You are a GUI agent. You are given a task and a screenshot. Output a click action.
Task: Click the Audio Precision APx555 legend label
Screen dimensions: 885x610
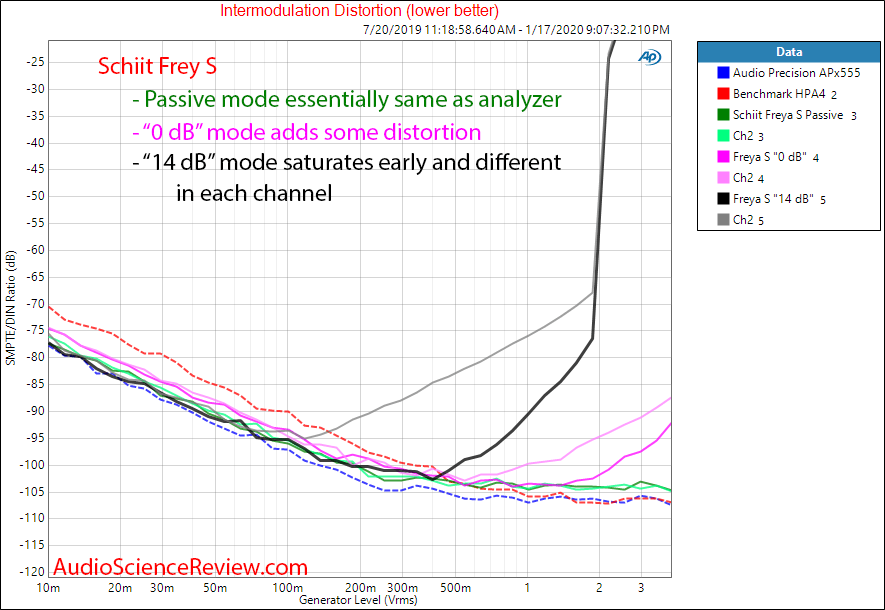click(796, 73)
